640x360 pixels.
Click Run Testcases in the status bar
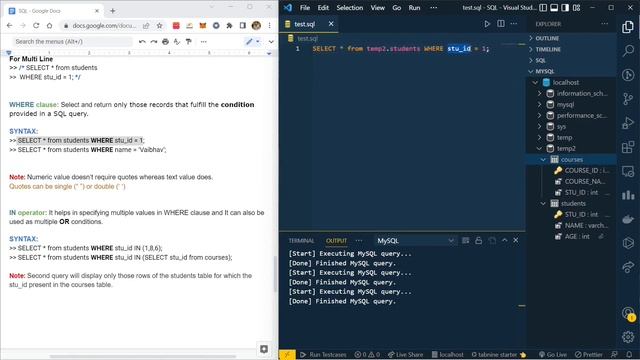click(x=323, y=355)
